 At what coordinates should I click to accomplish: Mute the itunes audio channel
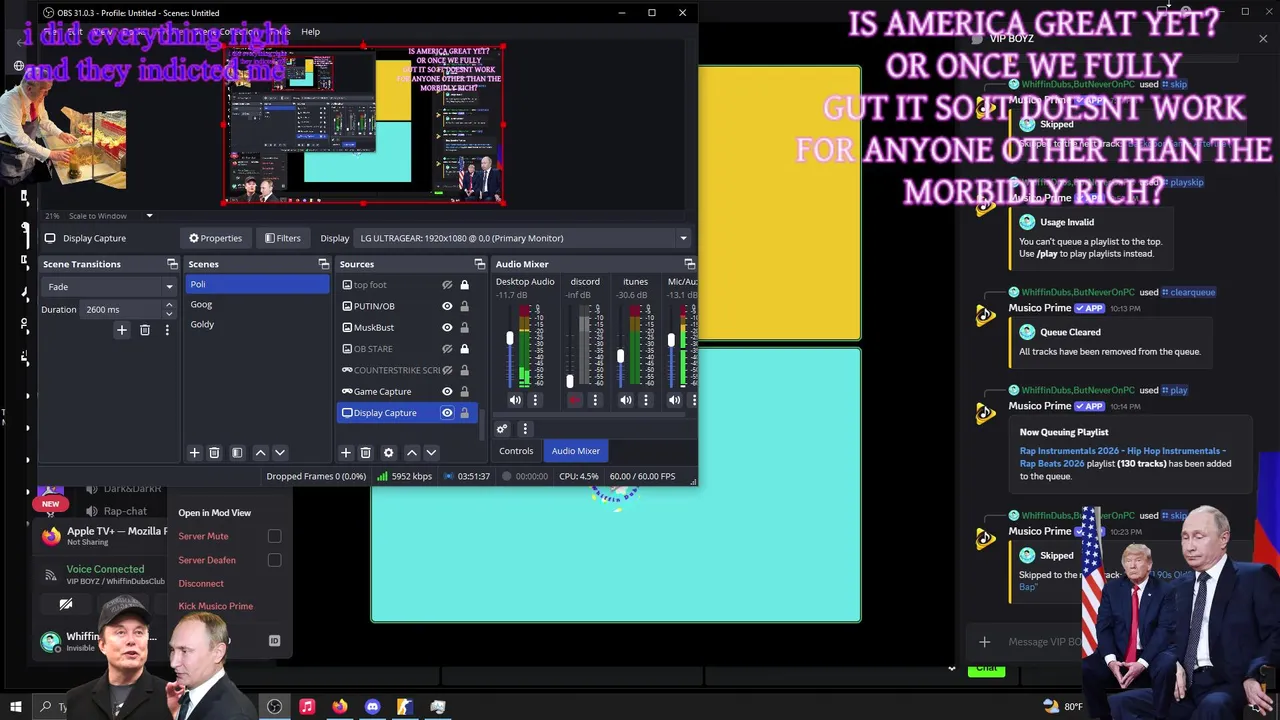click(x=625, y=400)
